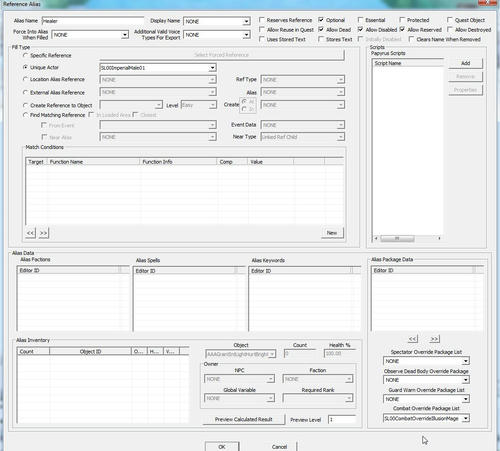Toggle the Quest Object checkbox

click(450, 20)
